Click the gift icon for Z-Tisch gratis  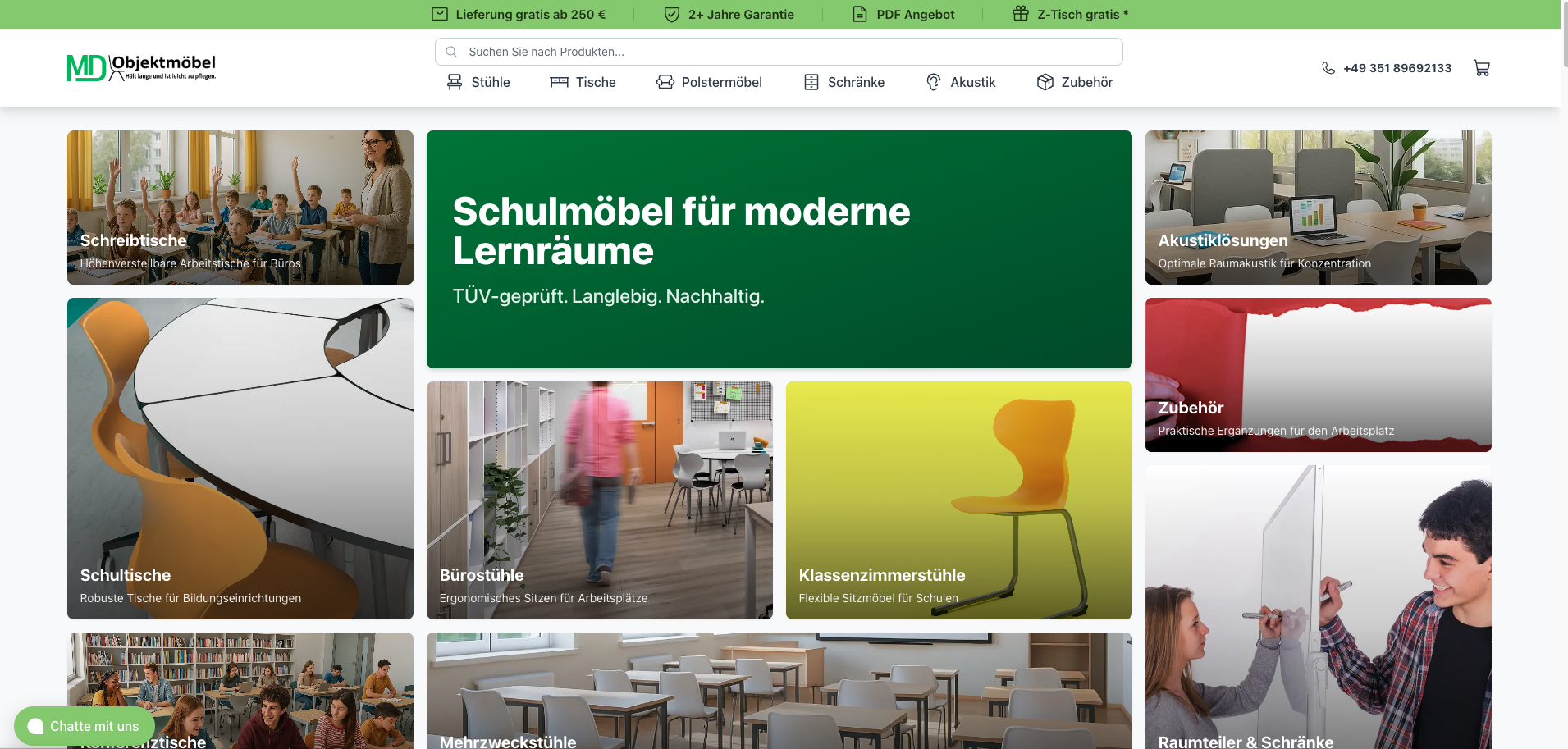(1021, 14)
